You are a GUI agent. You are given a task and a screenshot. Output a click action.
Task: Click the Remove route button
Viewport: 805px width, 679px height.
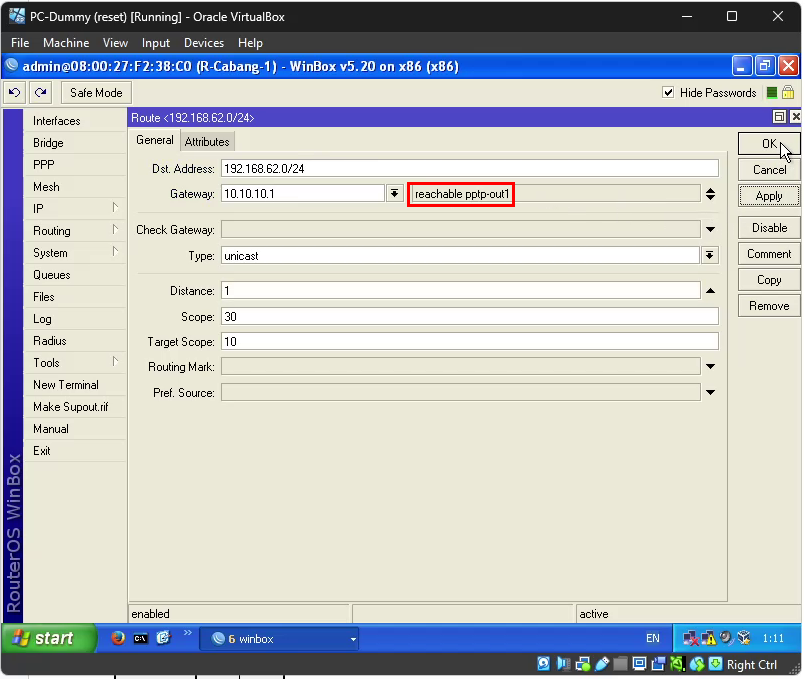(769, 306)
